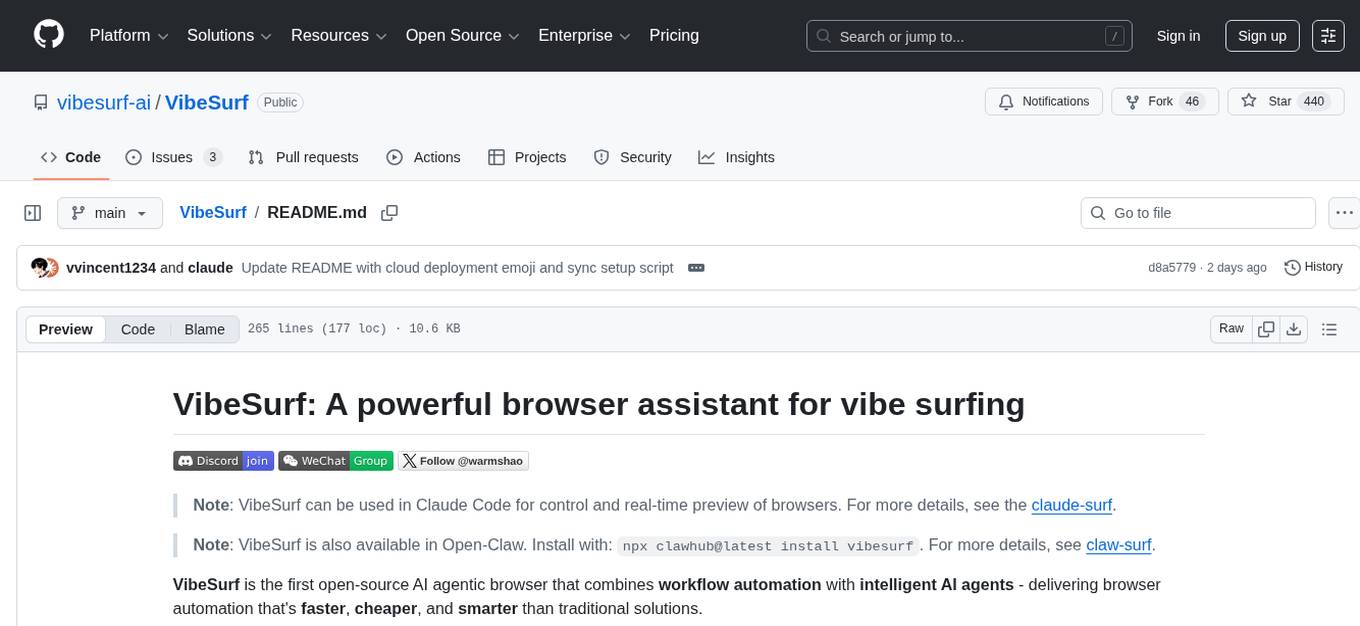Screen dimensions: 1360x626
Task: Download the raw README file
Action: point(1294,328)
